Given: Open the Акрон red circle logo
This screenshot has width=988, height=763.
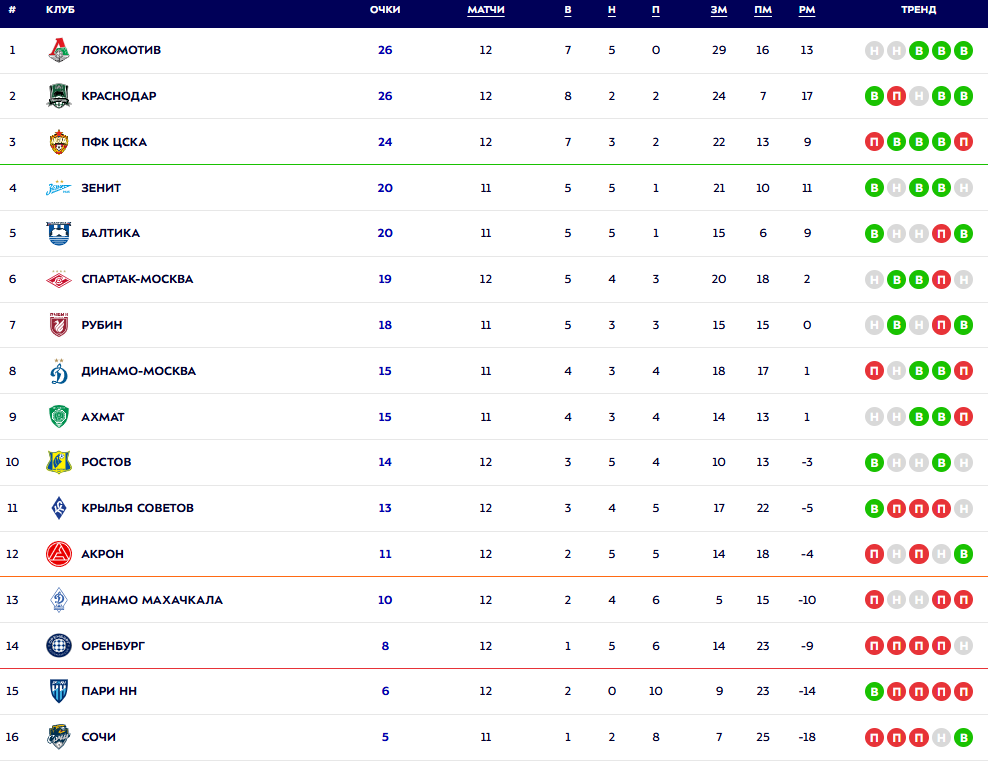Looking at the screenshot, I should pos(60,554).
